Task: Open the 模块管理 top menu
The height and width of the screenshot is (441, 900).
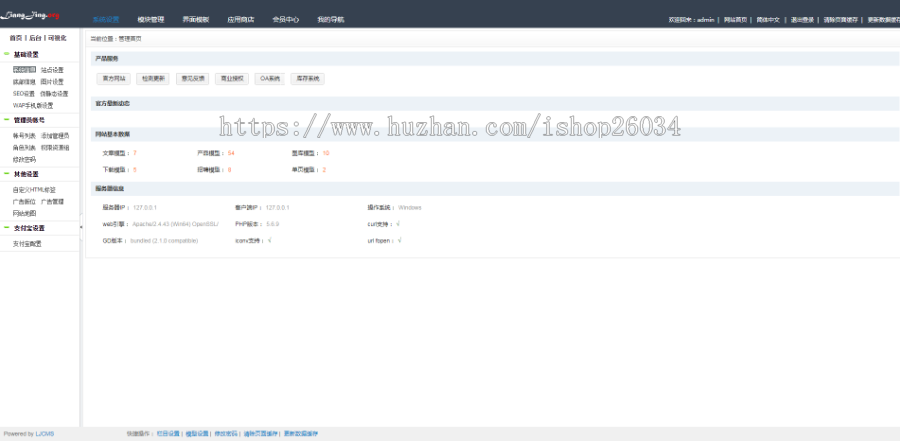Action: point(150,19)
